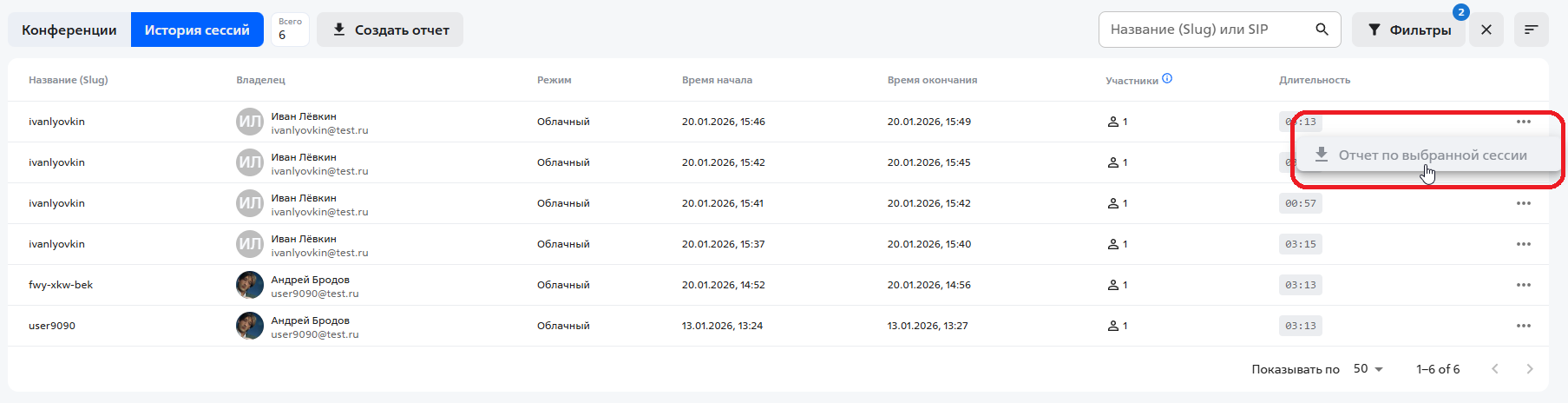Go to the next page arrow

tap(1530, 369)
